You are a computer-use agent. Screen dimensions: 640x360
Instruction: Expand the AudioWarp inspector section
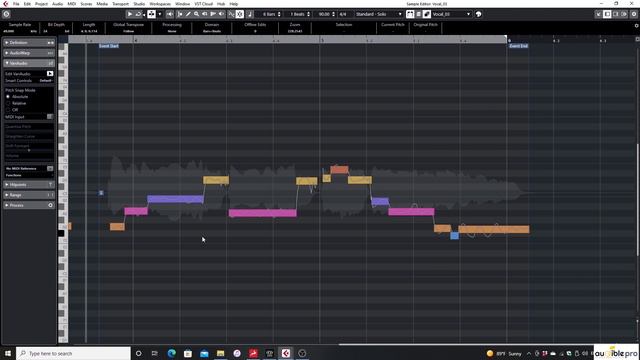[x=29, y=53]
